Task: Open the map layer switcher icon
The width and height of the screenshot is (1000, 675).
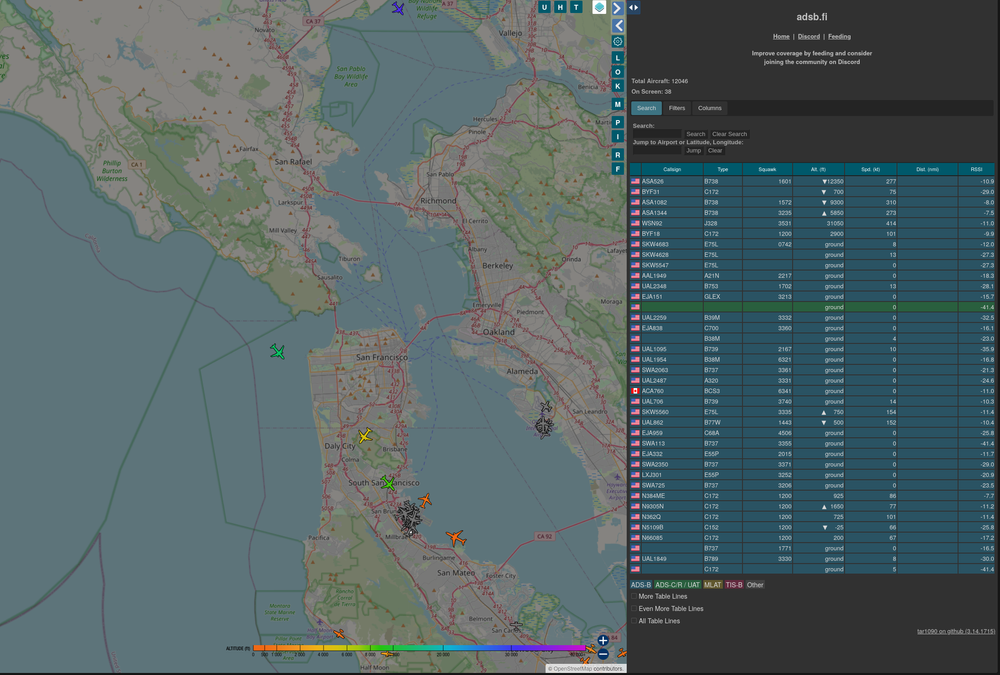Action: (598, 7)
